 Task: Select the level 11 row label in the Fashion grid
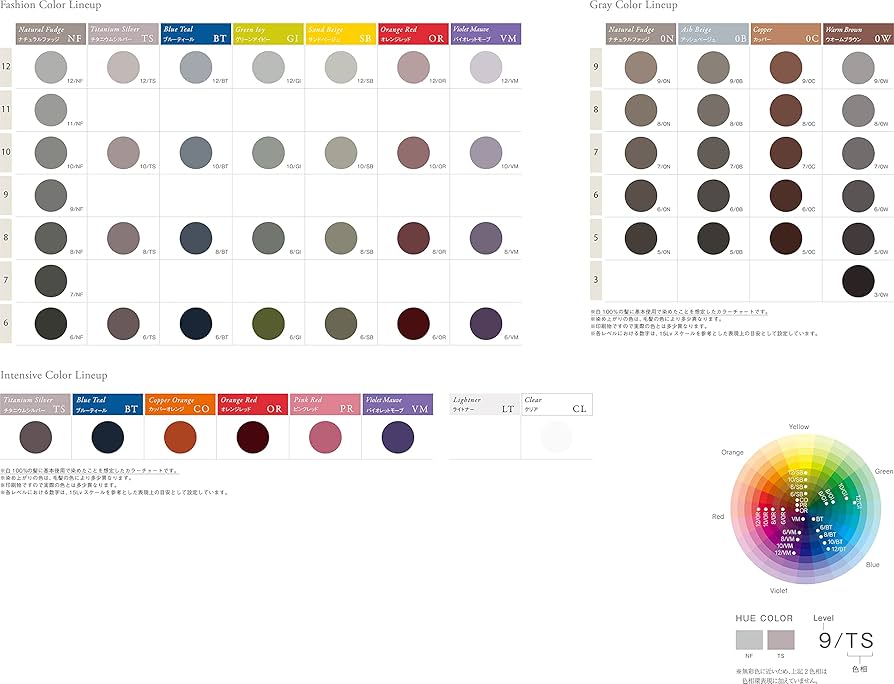pos(6,107)
